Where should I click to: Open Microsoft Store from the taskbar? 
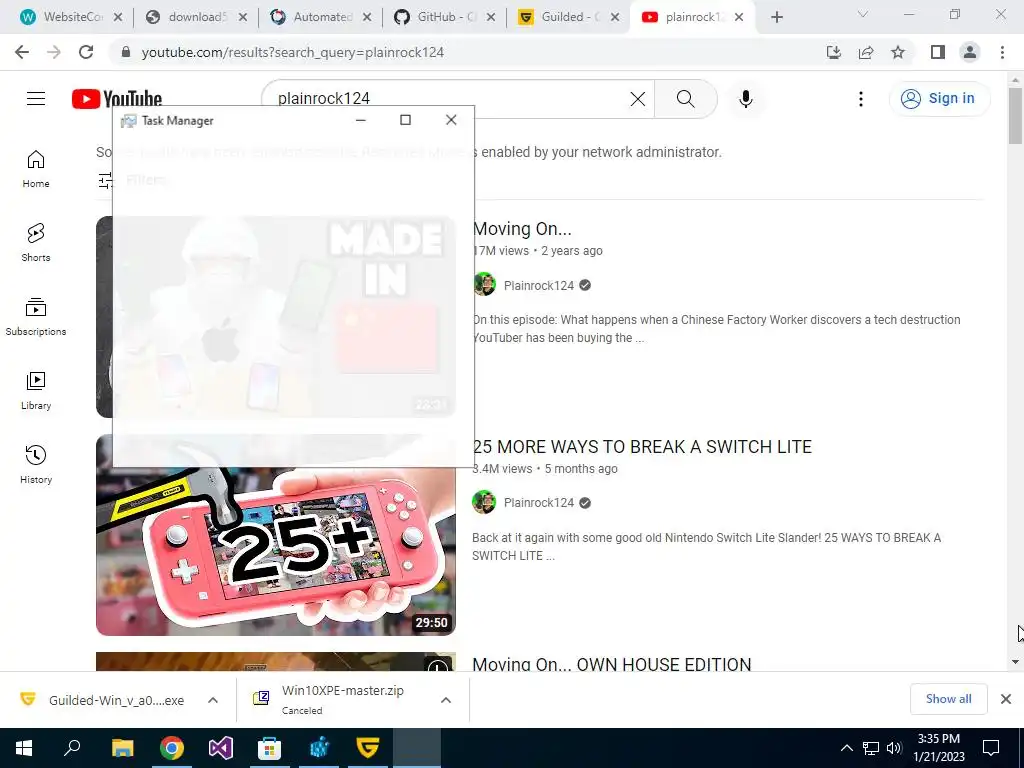[270, 748]
